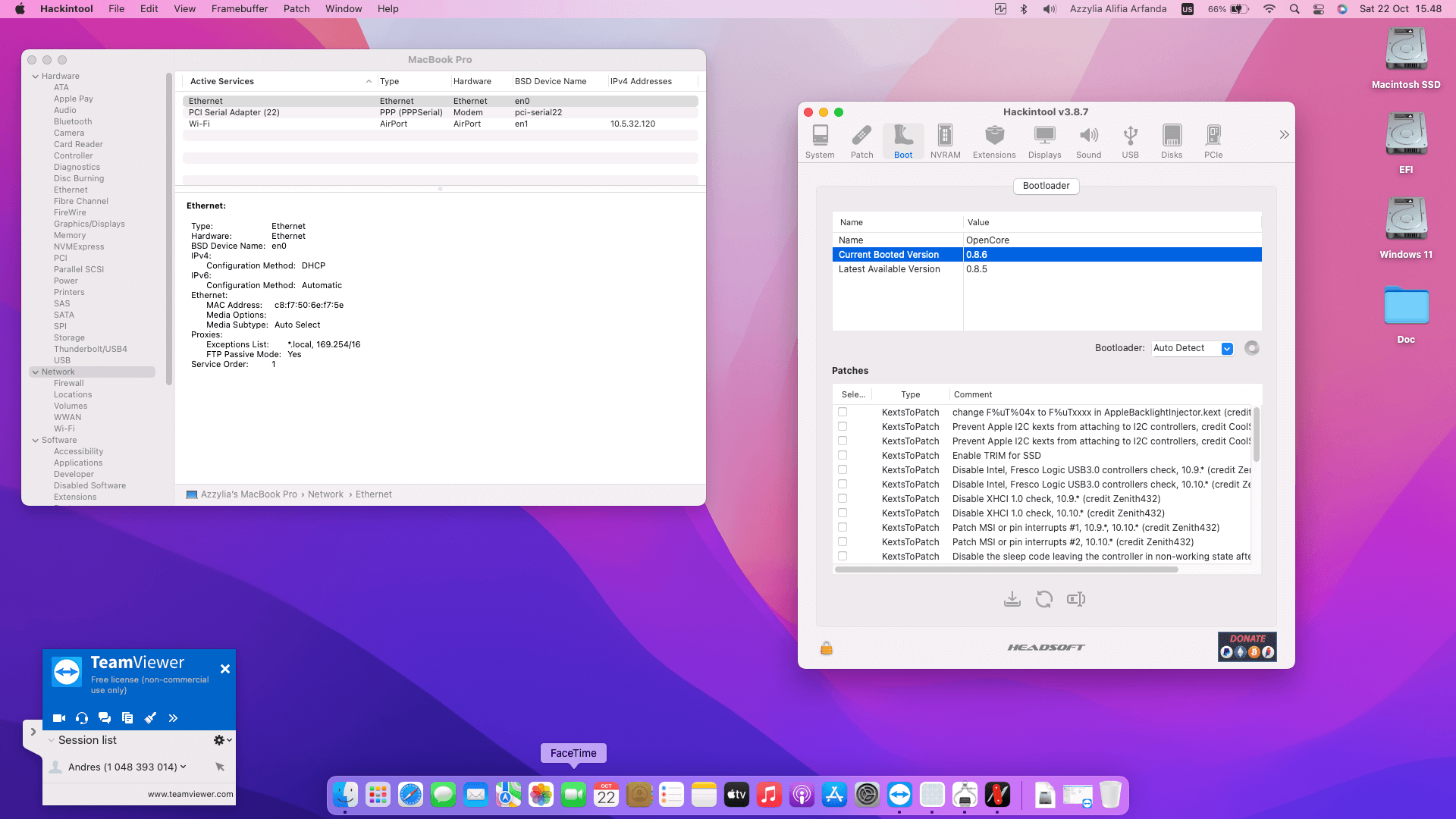Click the TeamViewer whiteboard pen icon
This screenshot has width=1456, height=819.
150,718
